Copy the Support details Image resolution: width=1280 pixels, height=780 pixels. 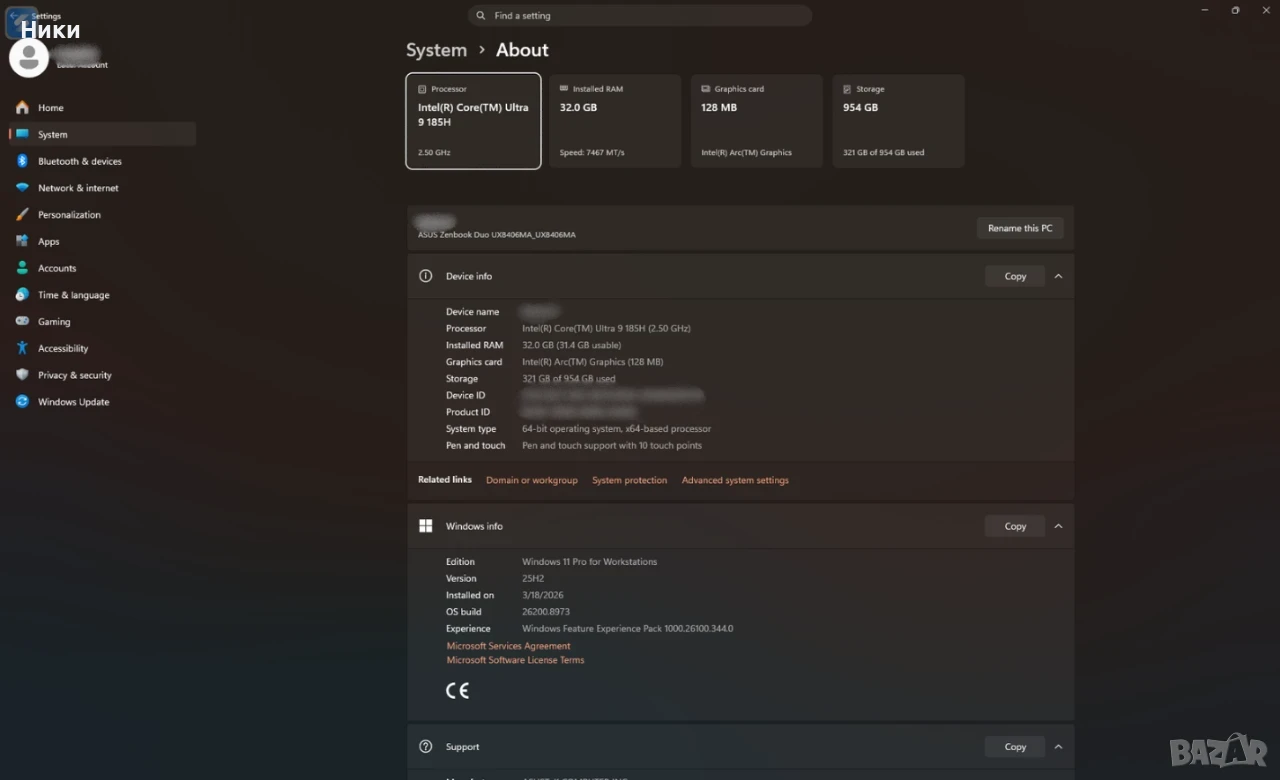1015,747
